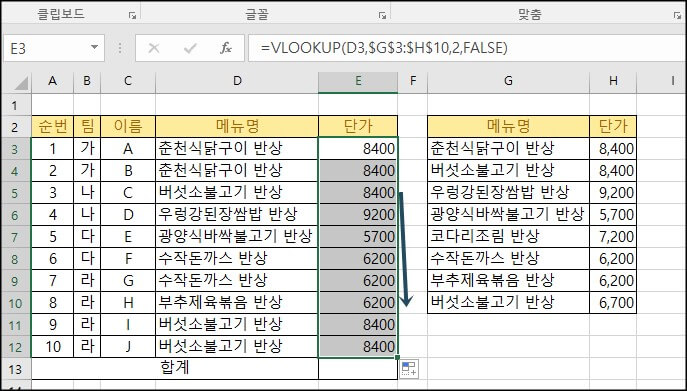The width and height of the screenshot is (687, 391).
Task: Open the Alignment group dialog launcher
Action: [677, 16]
